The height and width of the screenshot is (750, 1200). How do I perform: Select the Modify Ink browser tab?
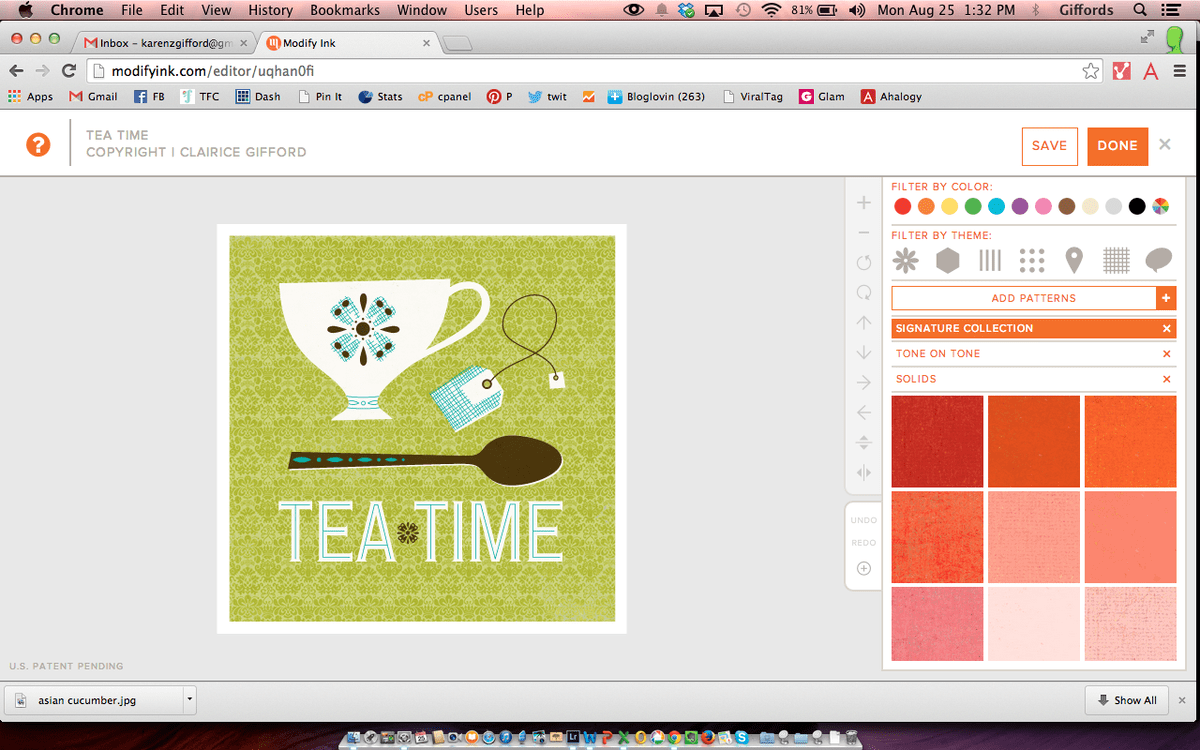pyautogui.click(x=348, y=43)
